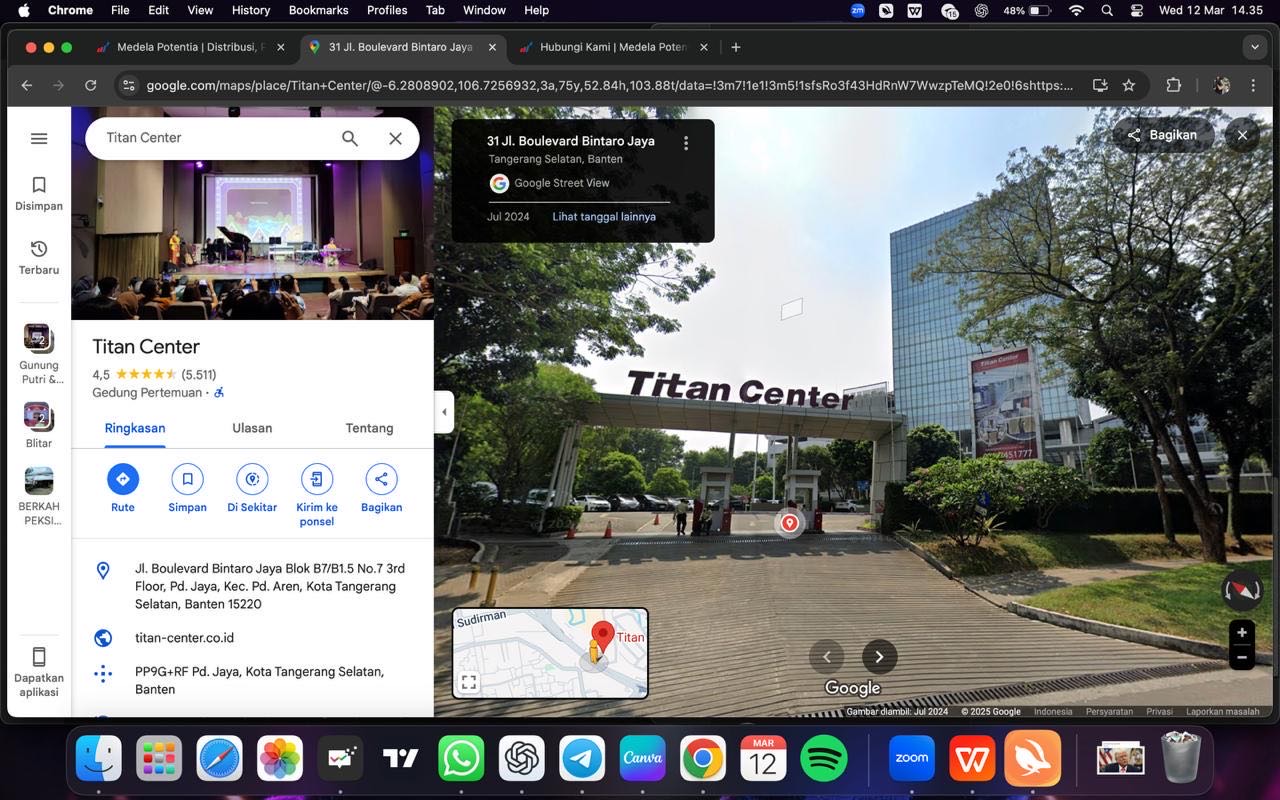Open the Profiles menu
Viewport: 1280px width, 800px height.
tap(387, 10)
